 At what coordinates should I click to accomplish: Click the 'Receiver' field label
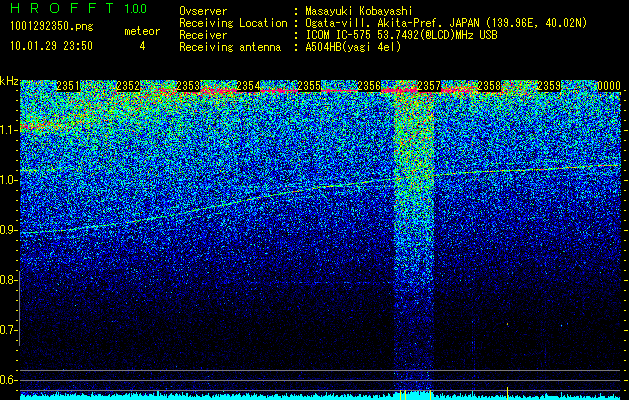[x=203, y=35]
